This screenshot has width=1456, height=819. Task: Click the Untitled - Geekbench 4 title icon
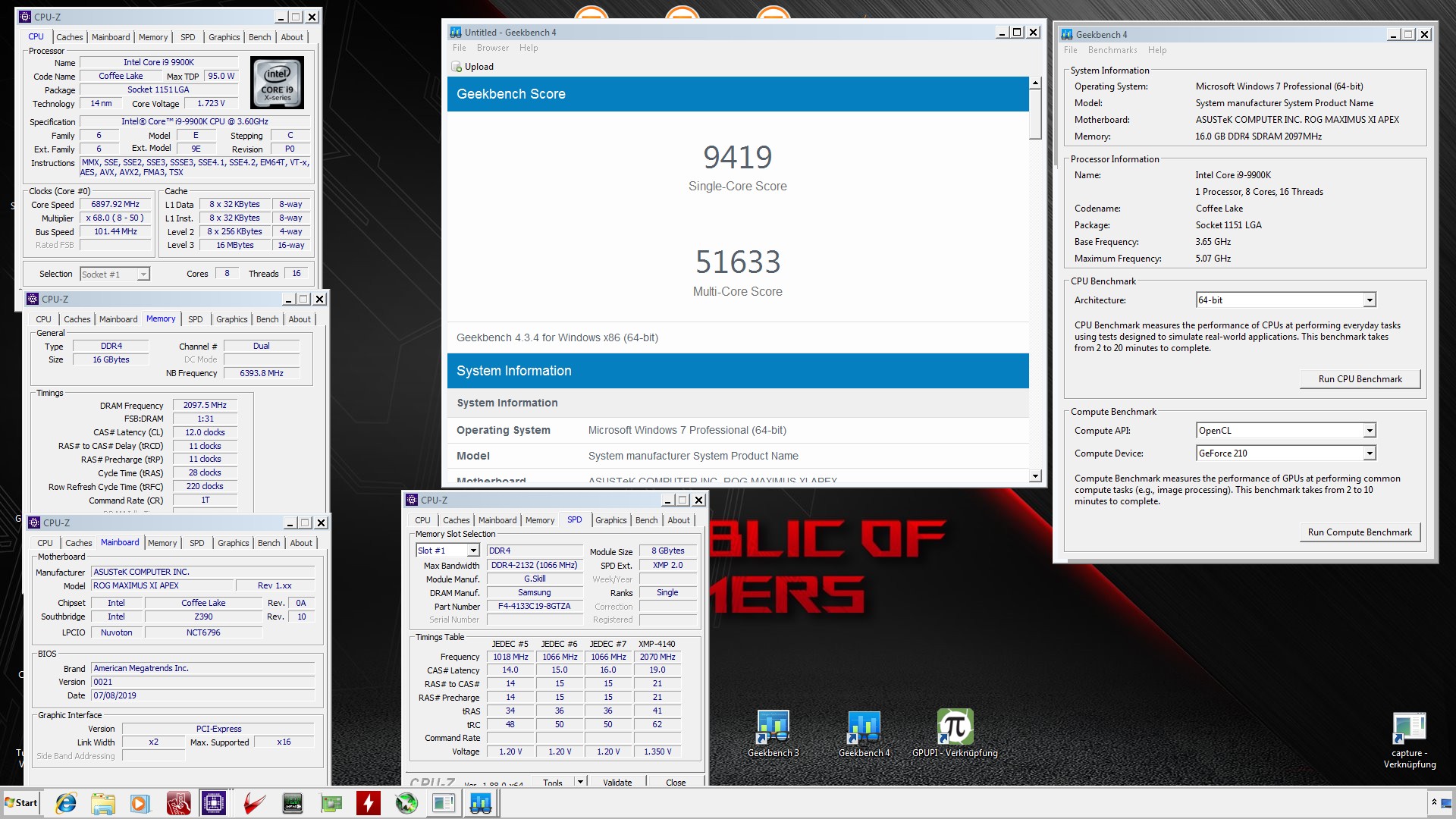pyautogui.click(x=456, y=33)
